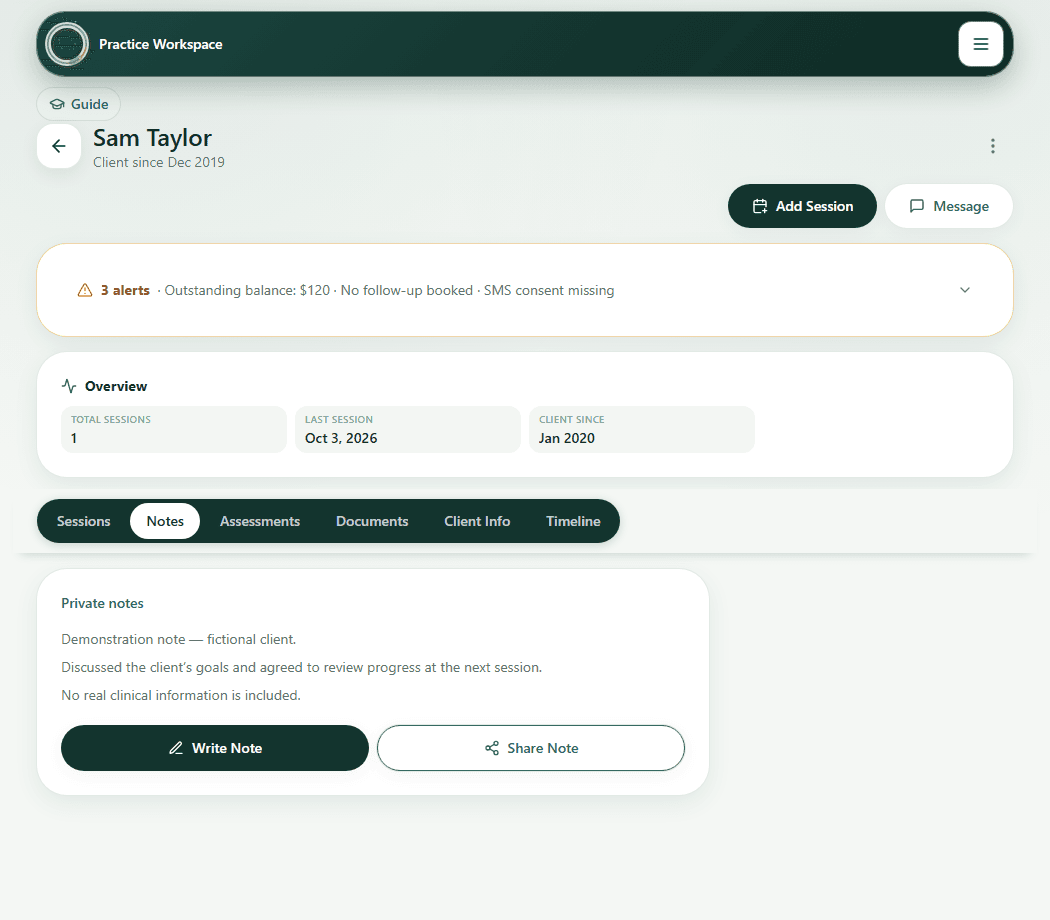Switch to the Sessions tab
Viewport: 1050px width, 920px height.
pyautogui.click(x=84, y=521)
